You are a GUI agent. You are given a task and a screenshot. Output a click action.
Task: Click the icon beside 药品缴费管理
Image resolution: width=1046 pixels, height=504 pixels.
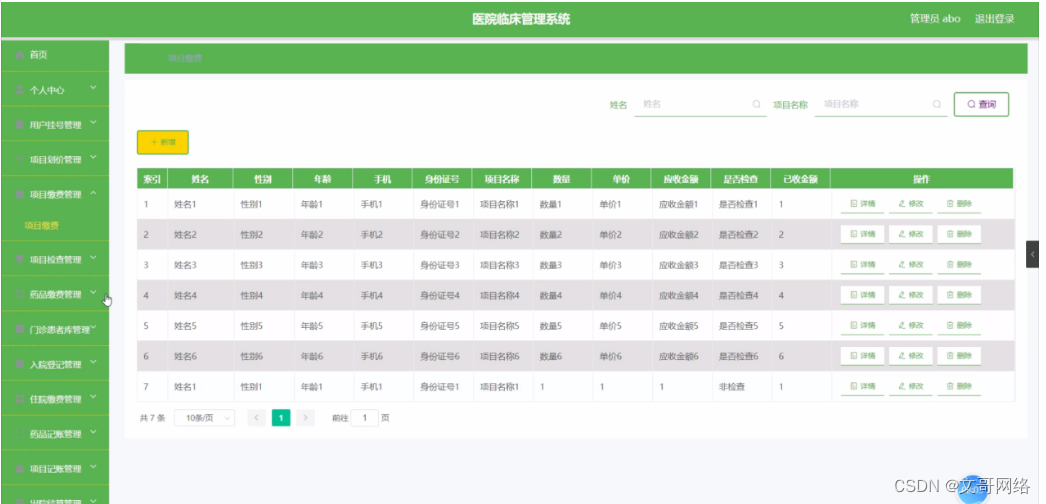(x=20, y=295)
